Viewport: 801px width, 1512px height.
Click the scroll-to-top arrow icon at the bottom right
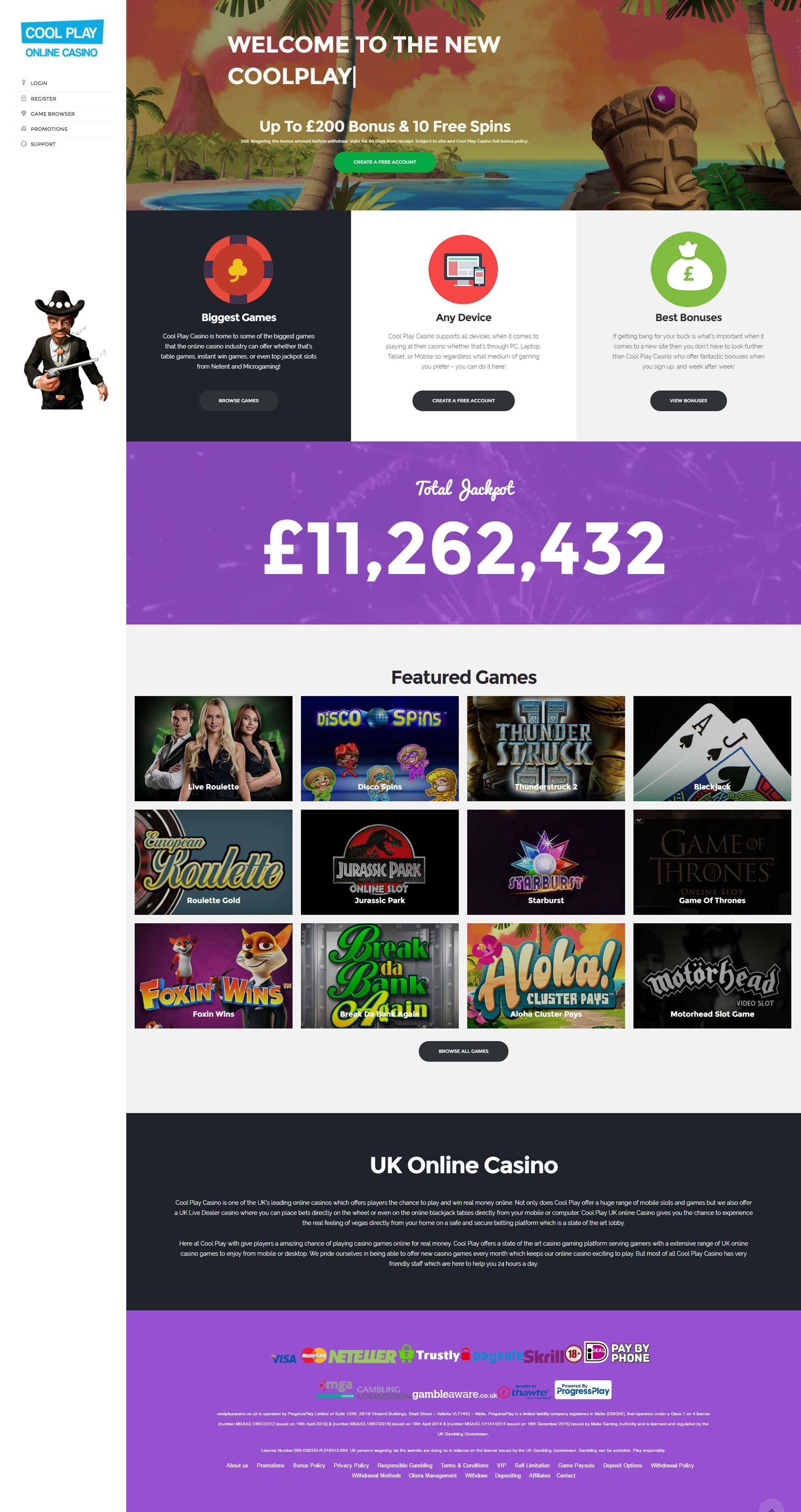tap(771, 1507)
